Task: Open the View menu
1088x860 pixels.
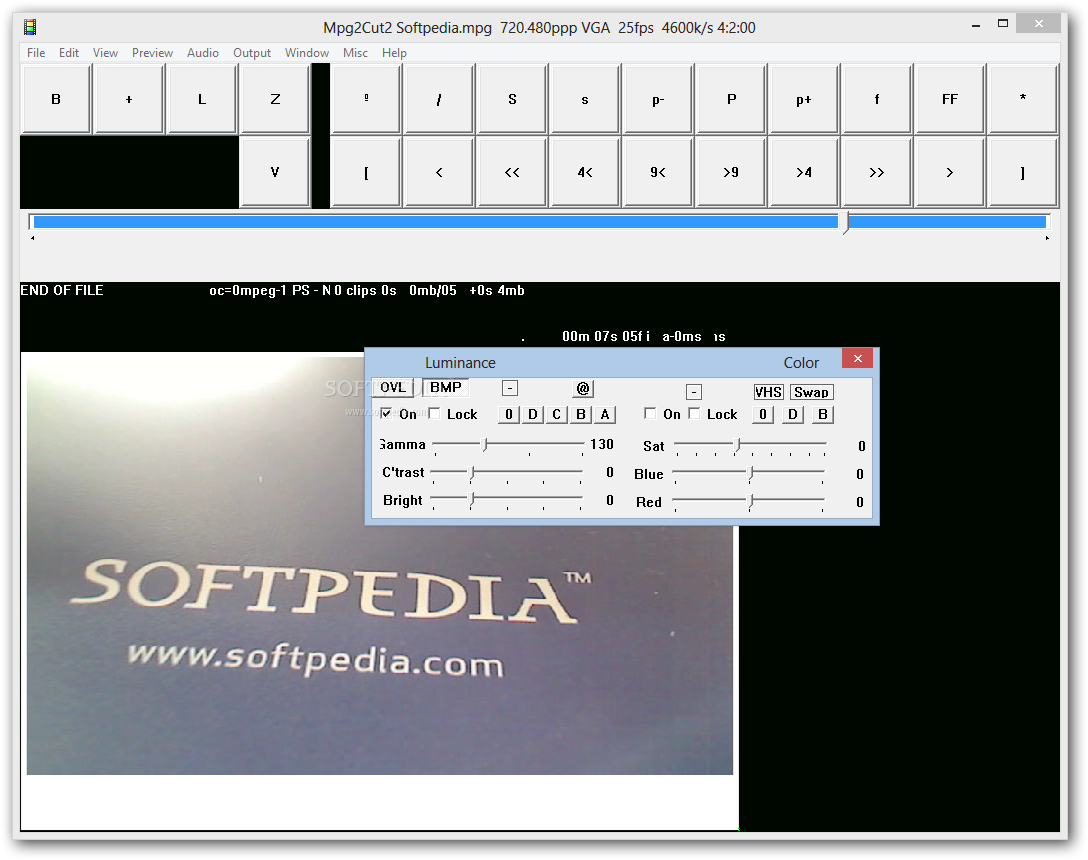Action: pyautogui.click(x=105, y=53)
